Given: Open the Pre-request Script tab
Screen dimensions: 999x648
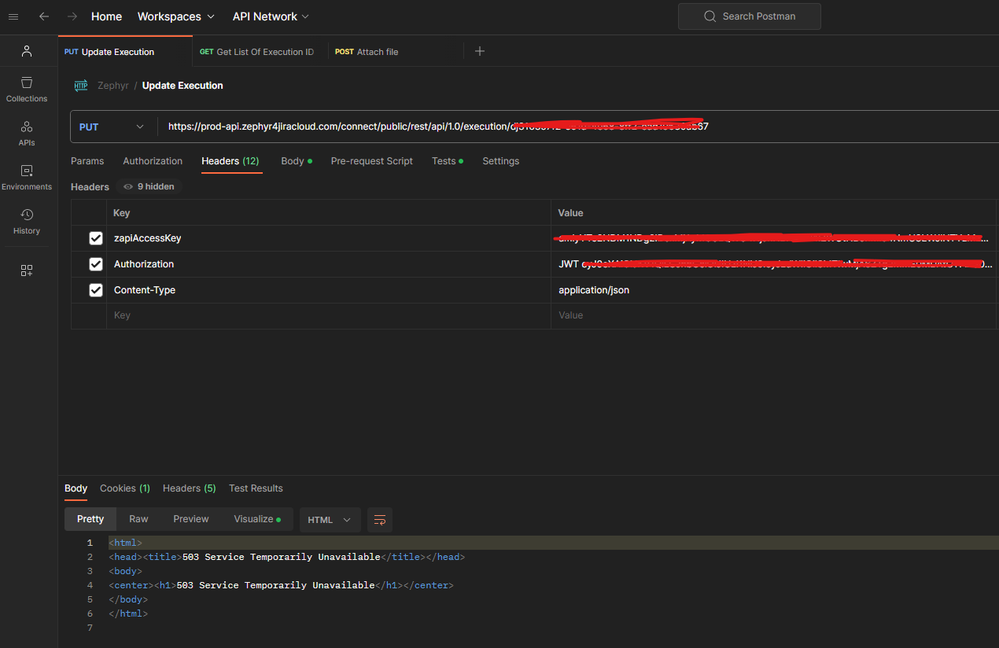Looking at the screenshot, I should point(371,161).
